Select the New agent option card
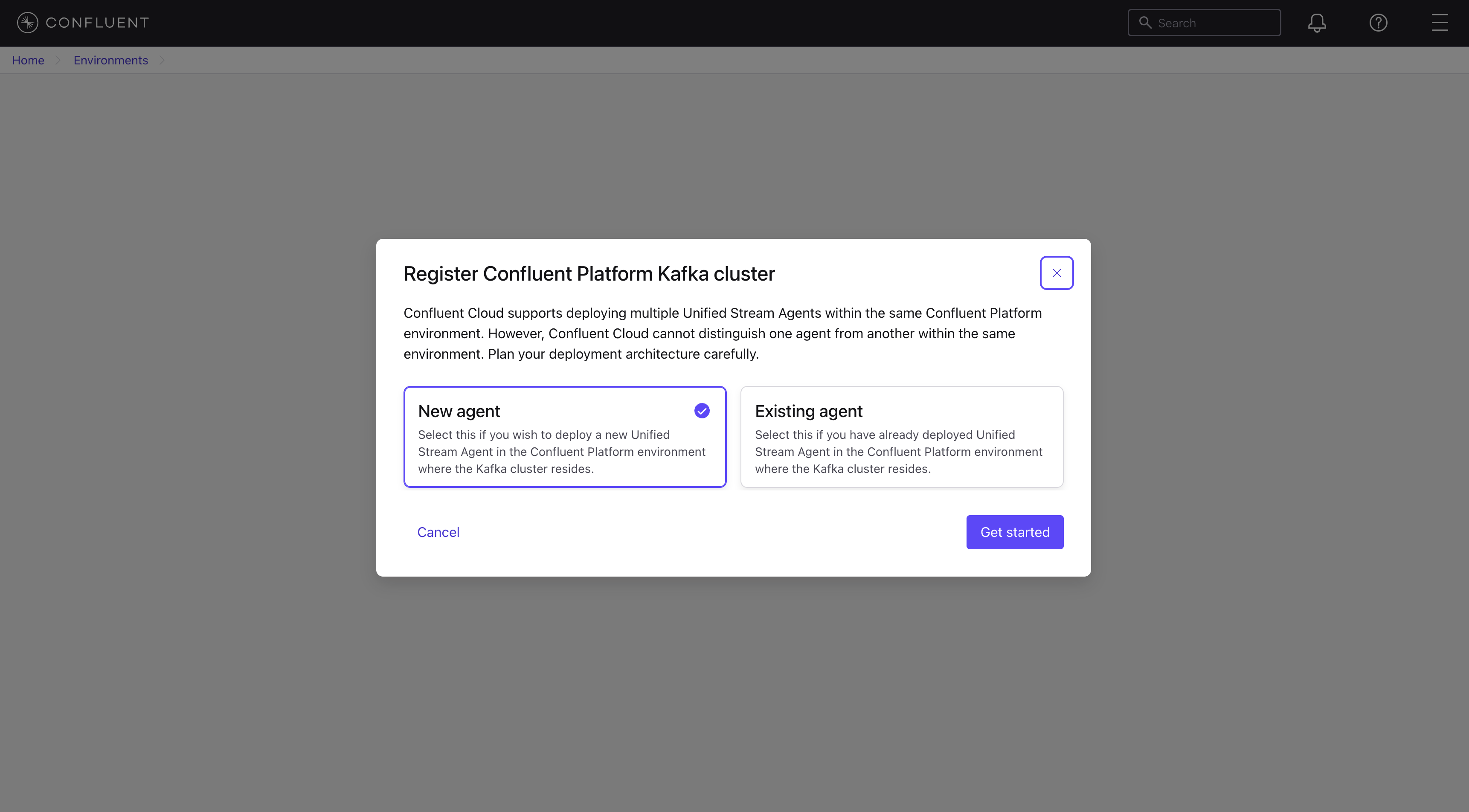Viewport: 1469px width, 812px height. (x=565, y=437)
